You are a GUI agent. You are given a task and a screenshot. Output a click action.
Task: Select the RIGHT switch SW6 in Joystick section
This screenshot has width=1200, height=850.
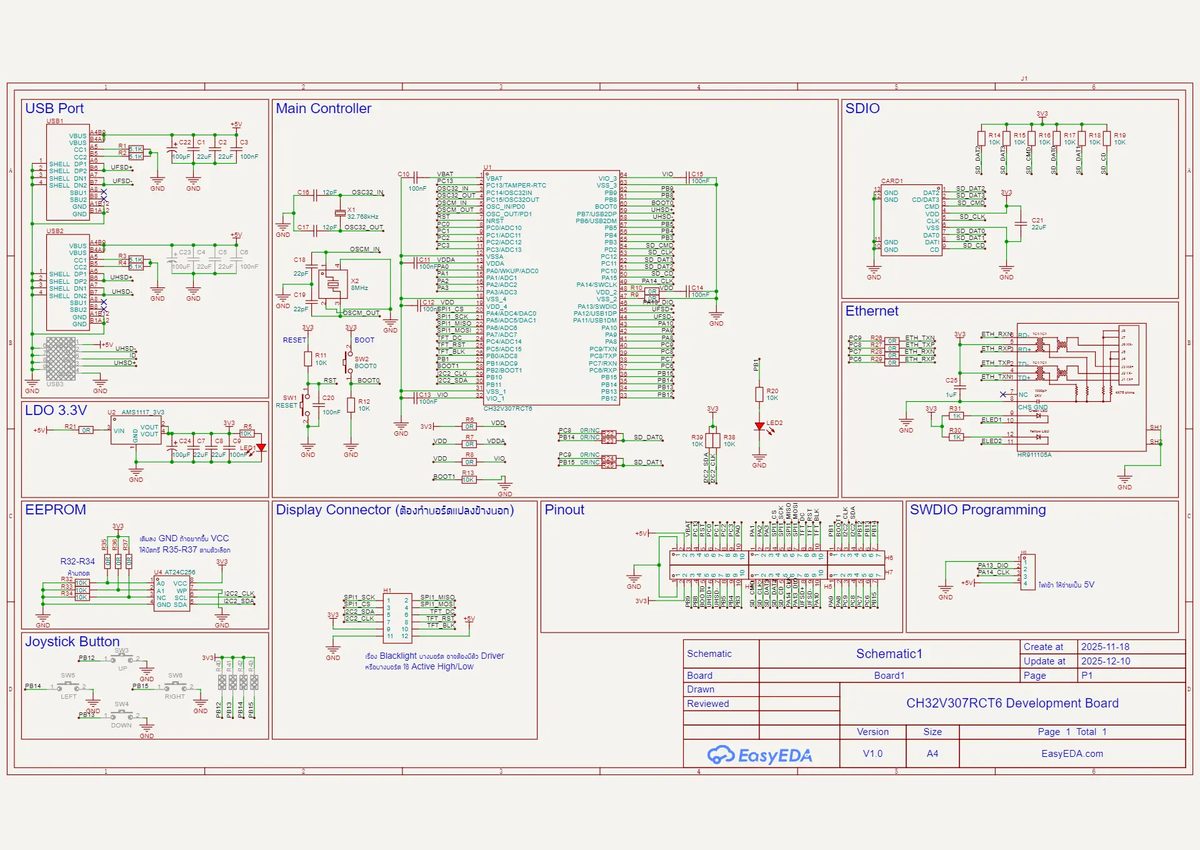point(176,686)
